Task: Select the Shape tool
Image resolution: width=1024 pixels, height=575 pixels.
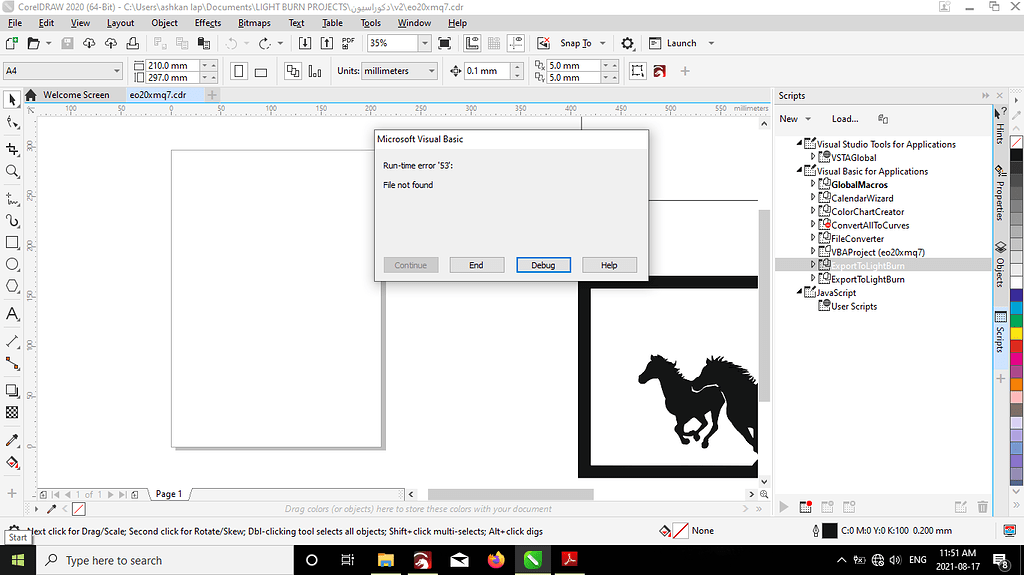Action: click(x=12, y=122)
